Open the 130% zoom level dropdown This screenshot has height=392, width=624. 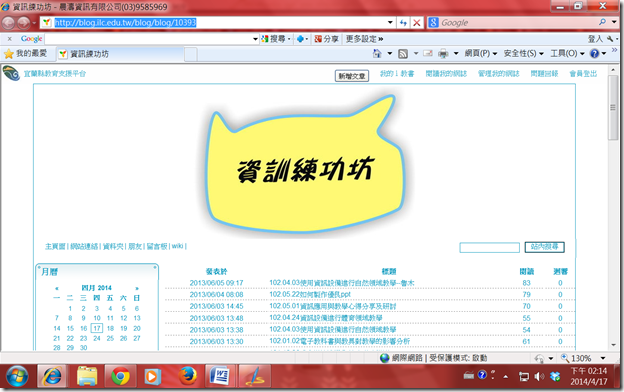coord(603,358)
